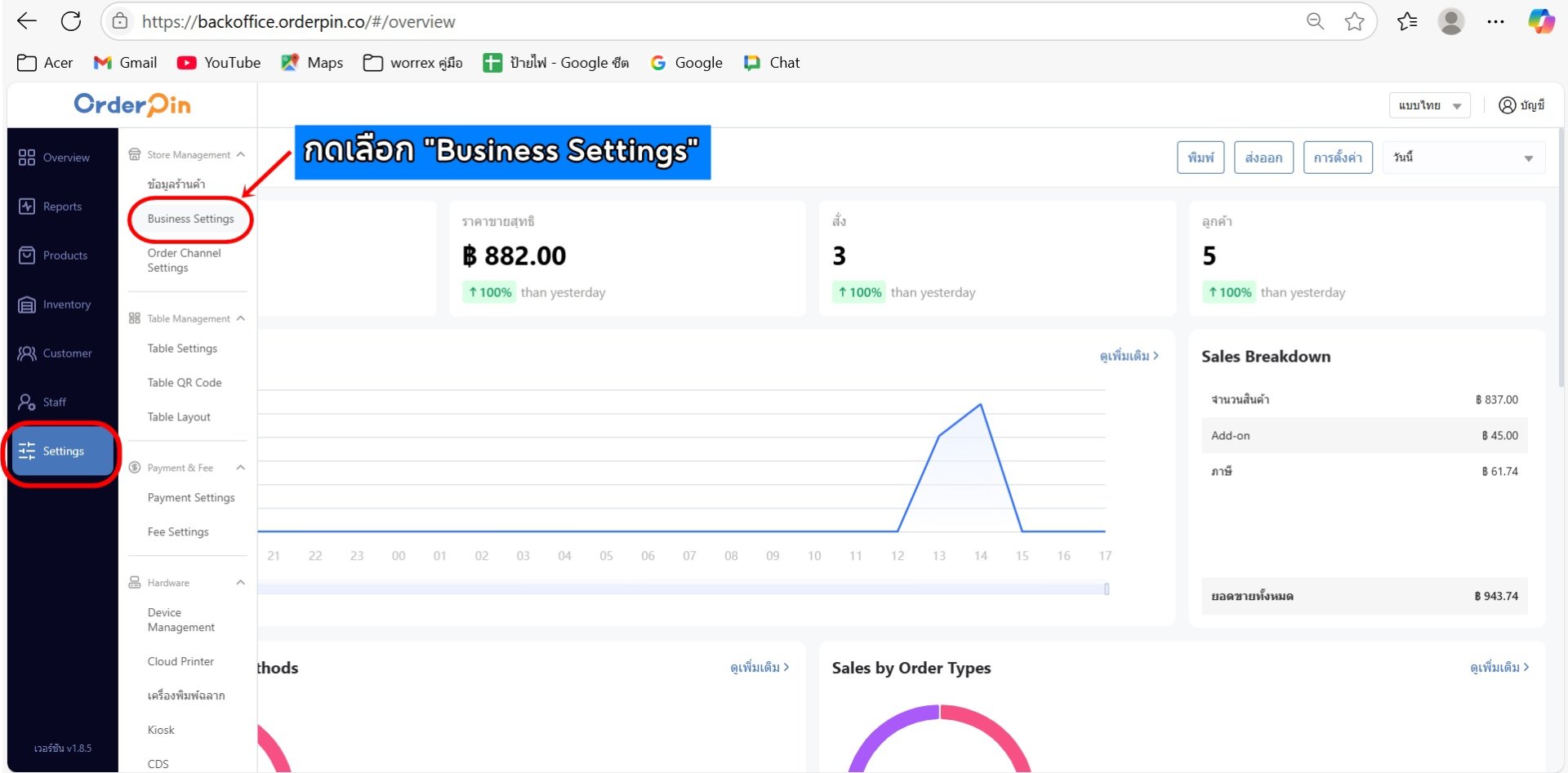View more link for payment methods
1568x773 pixels.
[x=759, y=668]
